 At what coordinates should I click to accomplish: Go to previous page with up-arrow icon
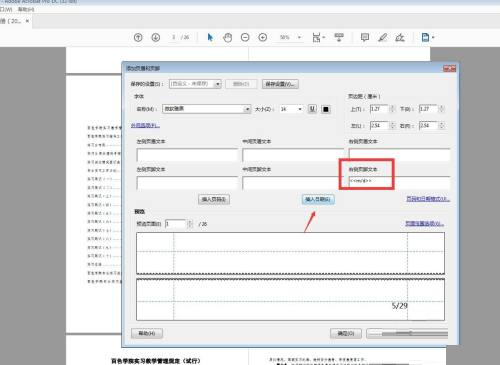click(x=138, y=37)
